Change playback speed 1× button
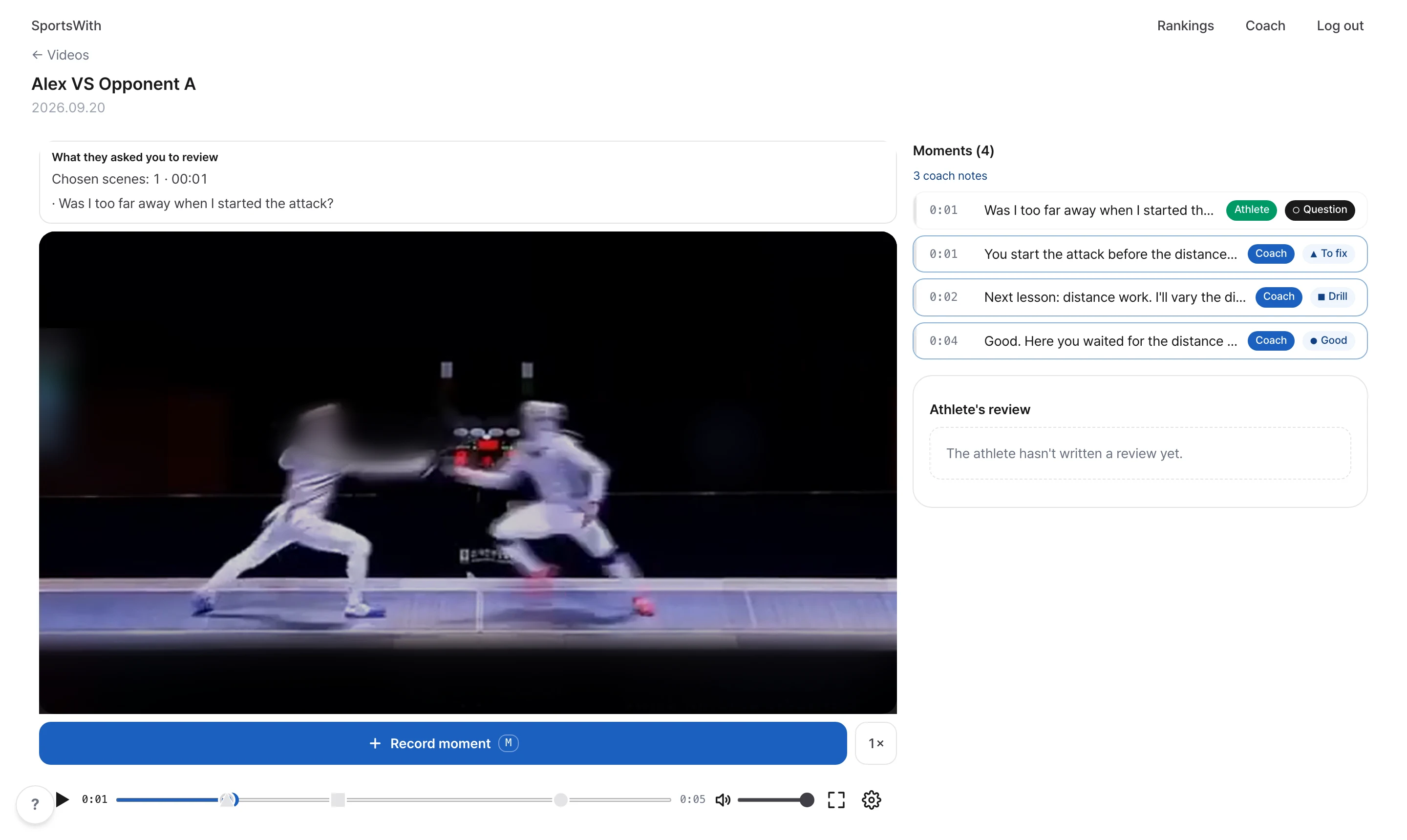The width and height of the screenshot is (1407, 840). click(875, 743)
